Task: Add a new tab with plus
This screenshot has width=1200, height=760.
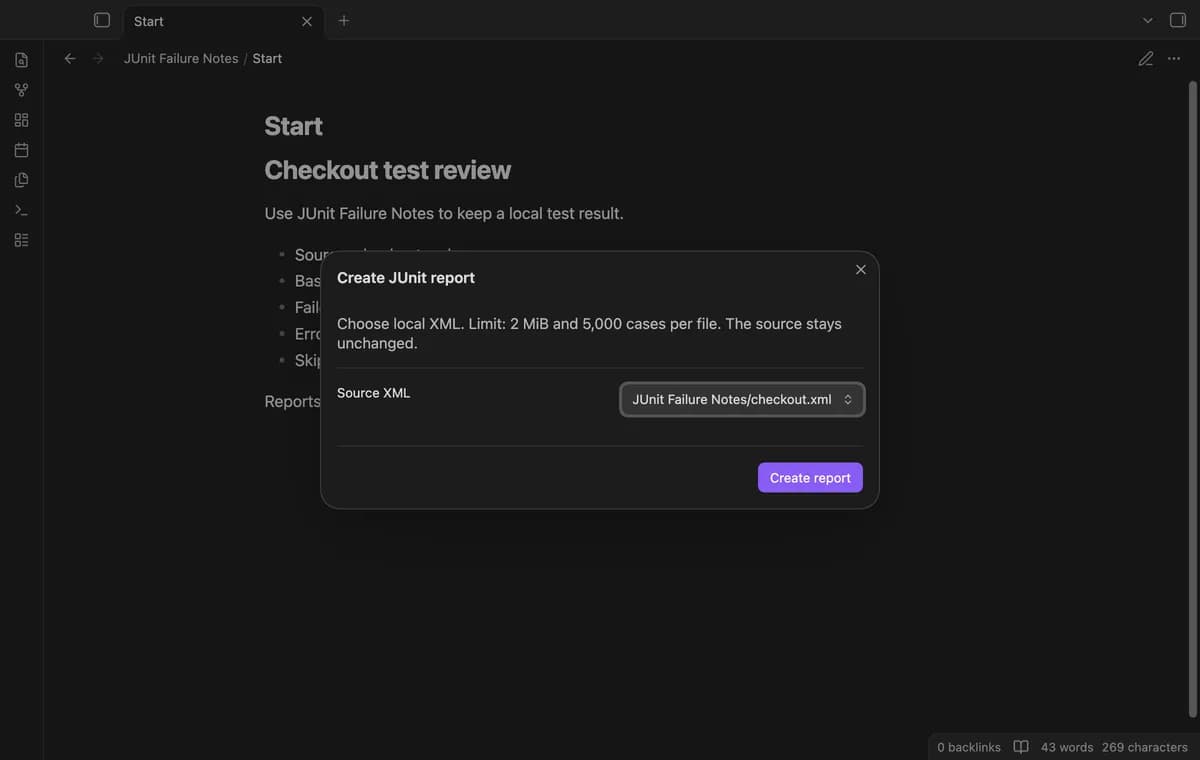Action: point(344,20)
